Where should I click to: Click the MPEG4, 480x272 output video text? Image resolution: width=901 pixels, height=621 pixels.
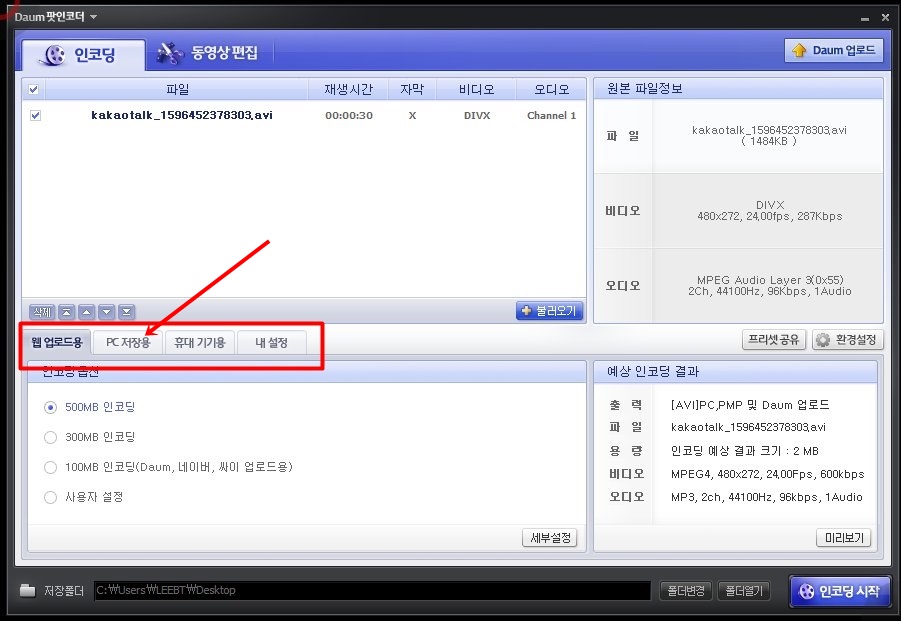(767, 474)
